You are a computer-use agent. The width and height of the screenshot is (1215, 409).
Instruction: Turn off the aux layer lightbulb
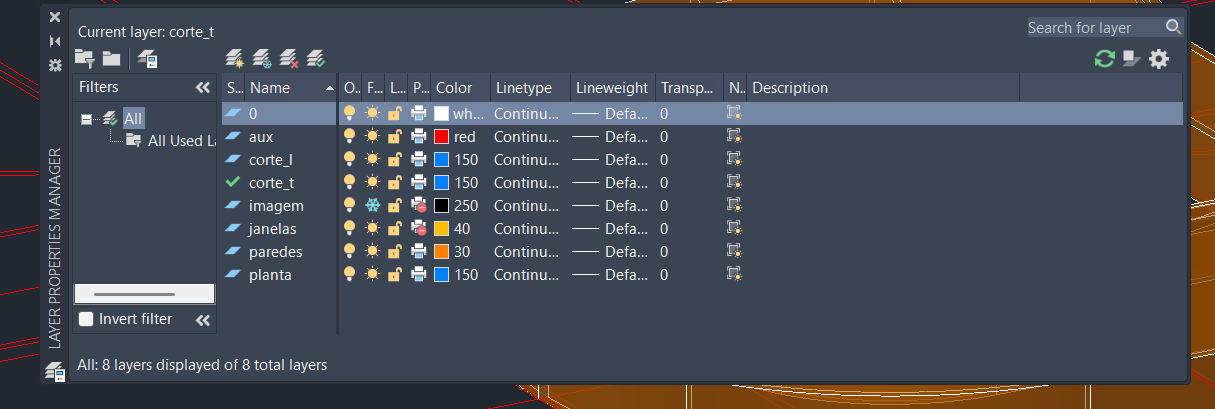click(x=350, y=137)
